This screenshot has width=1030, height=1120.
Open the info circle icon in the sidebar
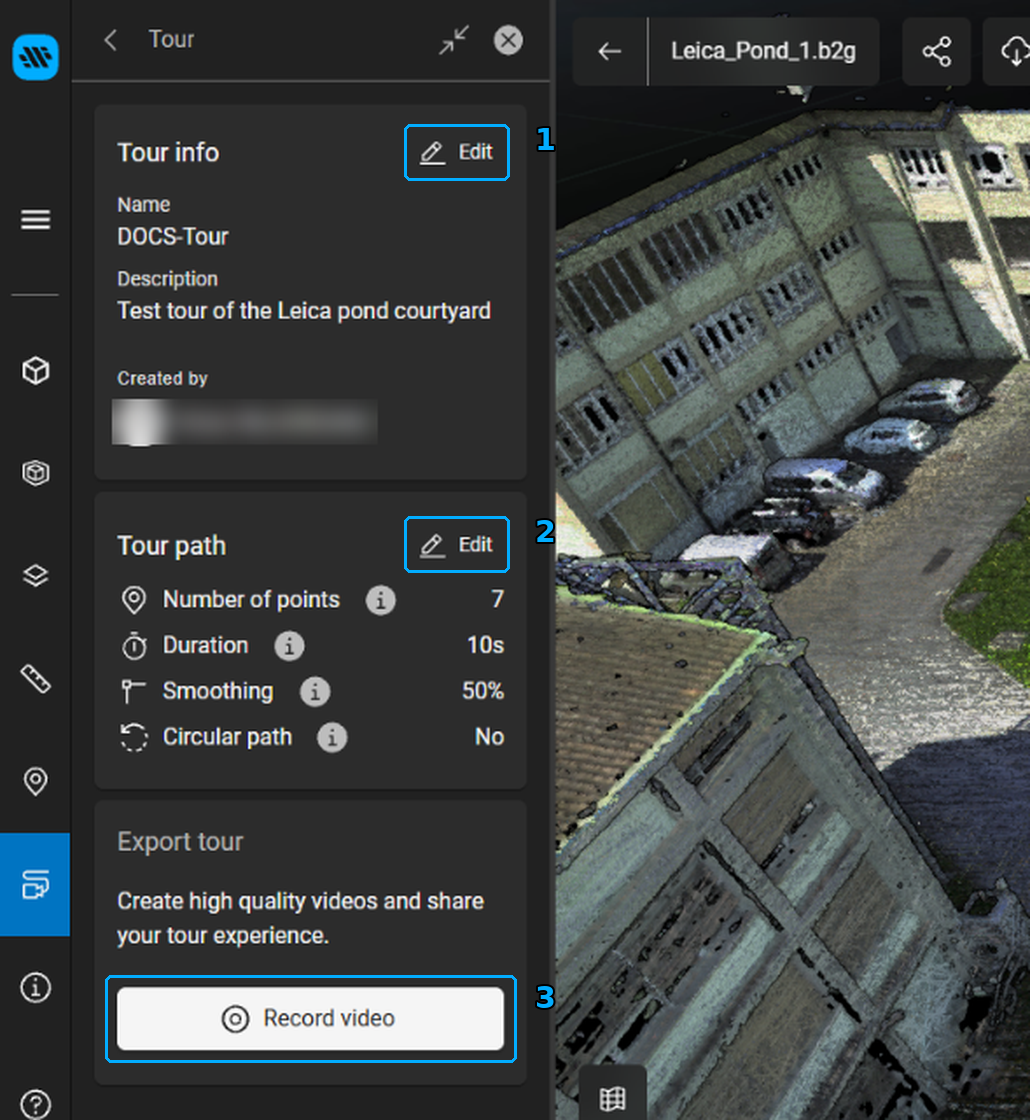pos(35,987)
